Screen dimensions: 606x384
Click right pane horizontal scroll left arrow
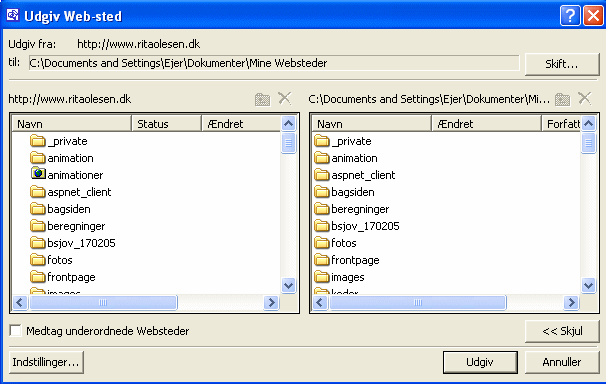[320, 302]
